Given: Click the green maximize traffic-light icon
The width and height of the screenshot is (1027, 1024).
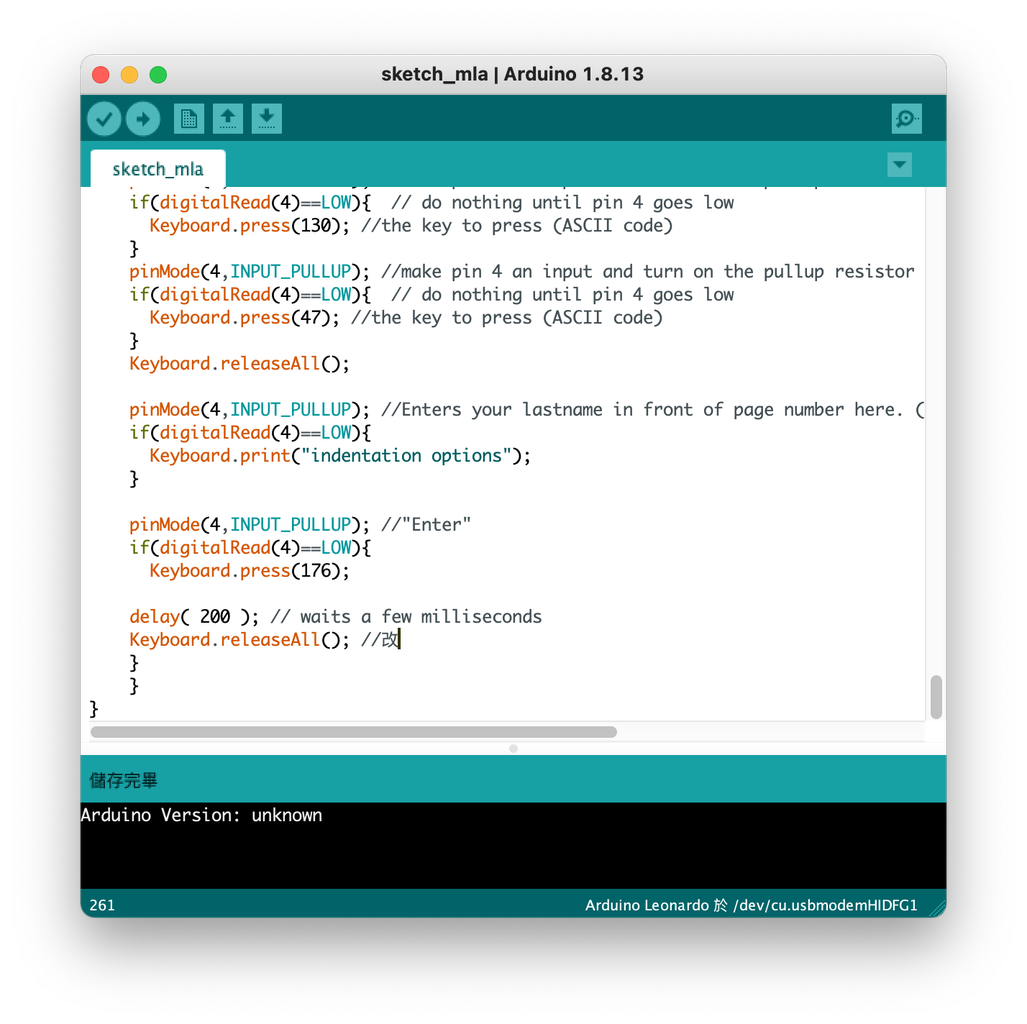Looking at the screenshot, I should coord(158,74).
